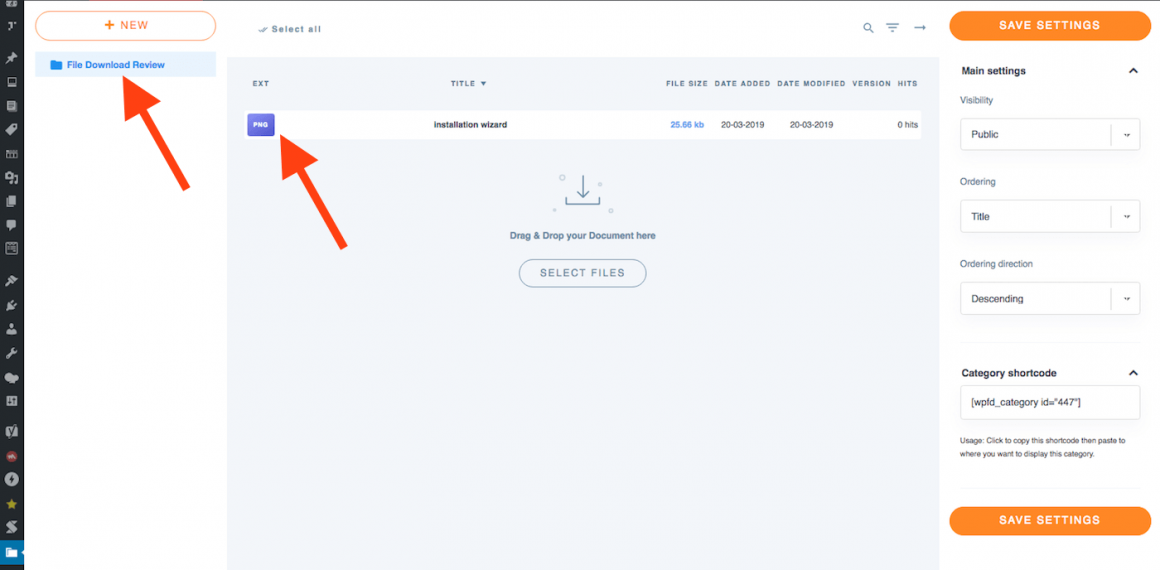Click the calendar icon in admin sidebar
This screenshot has height=570, width=1160.
point(11,249)
